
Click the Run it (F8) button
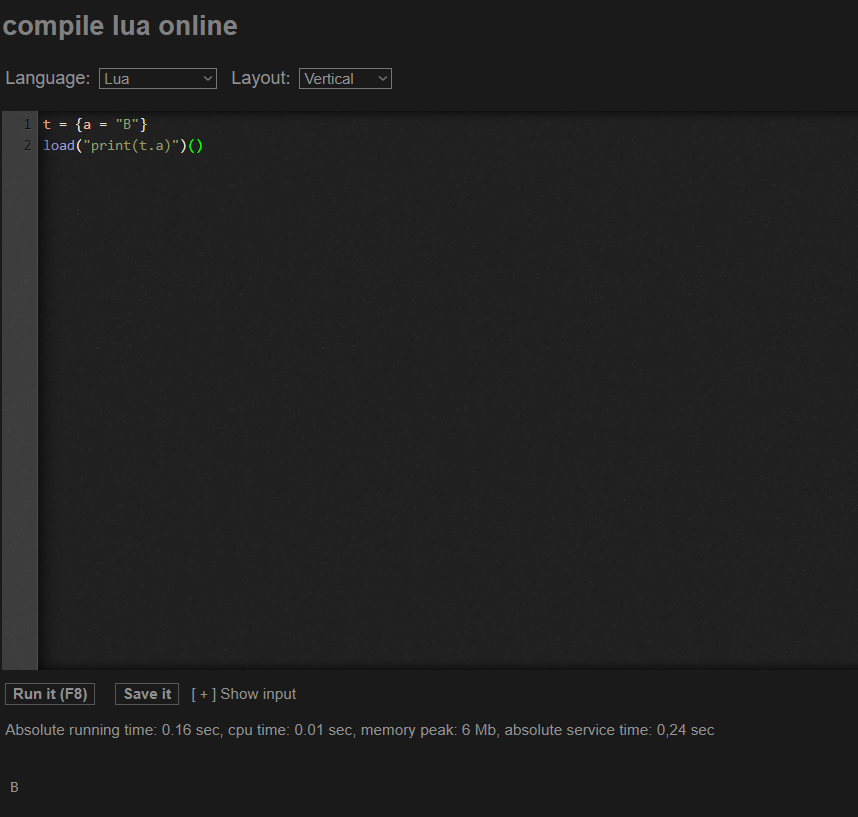click(x=50, y=694)
